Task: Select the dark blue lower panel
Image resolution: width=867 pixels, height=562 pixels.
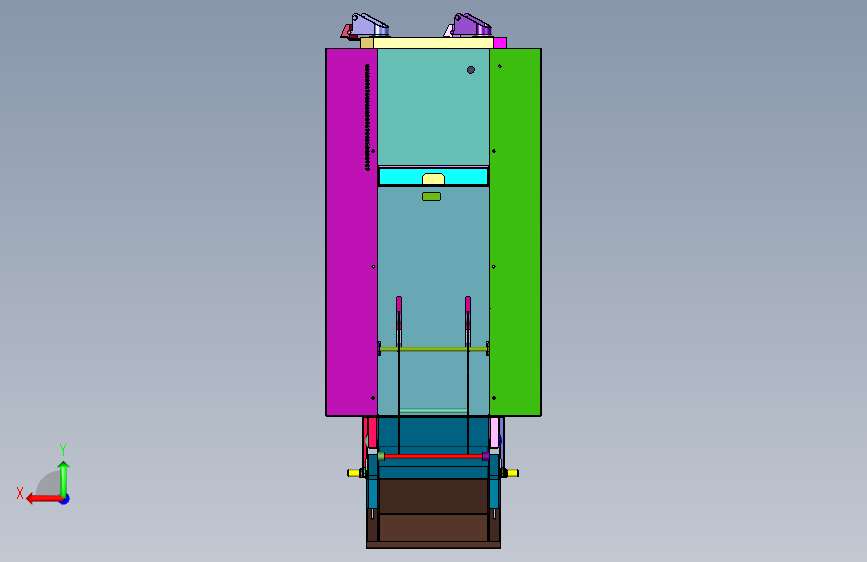Action: point(433,435)
